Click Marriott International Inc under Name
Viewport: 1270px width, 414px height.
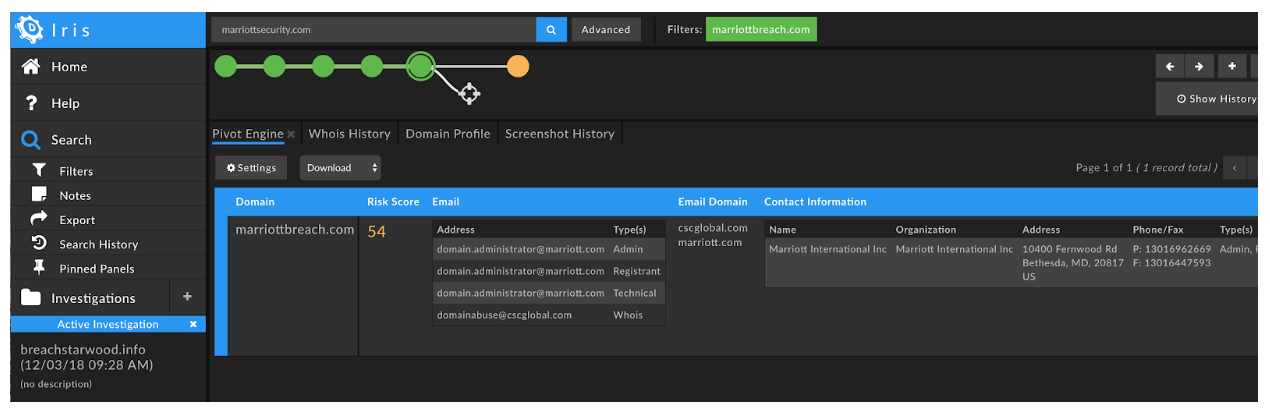827,249
